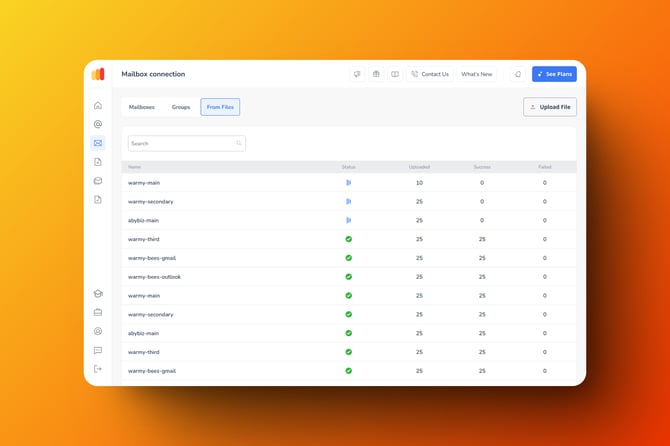Click the See Plans button
This screenshot has height=446, width=670.
(x=554, y=74)
